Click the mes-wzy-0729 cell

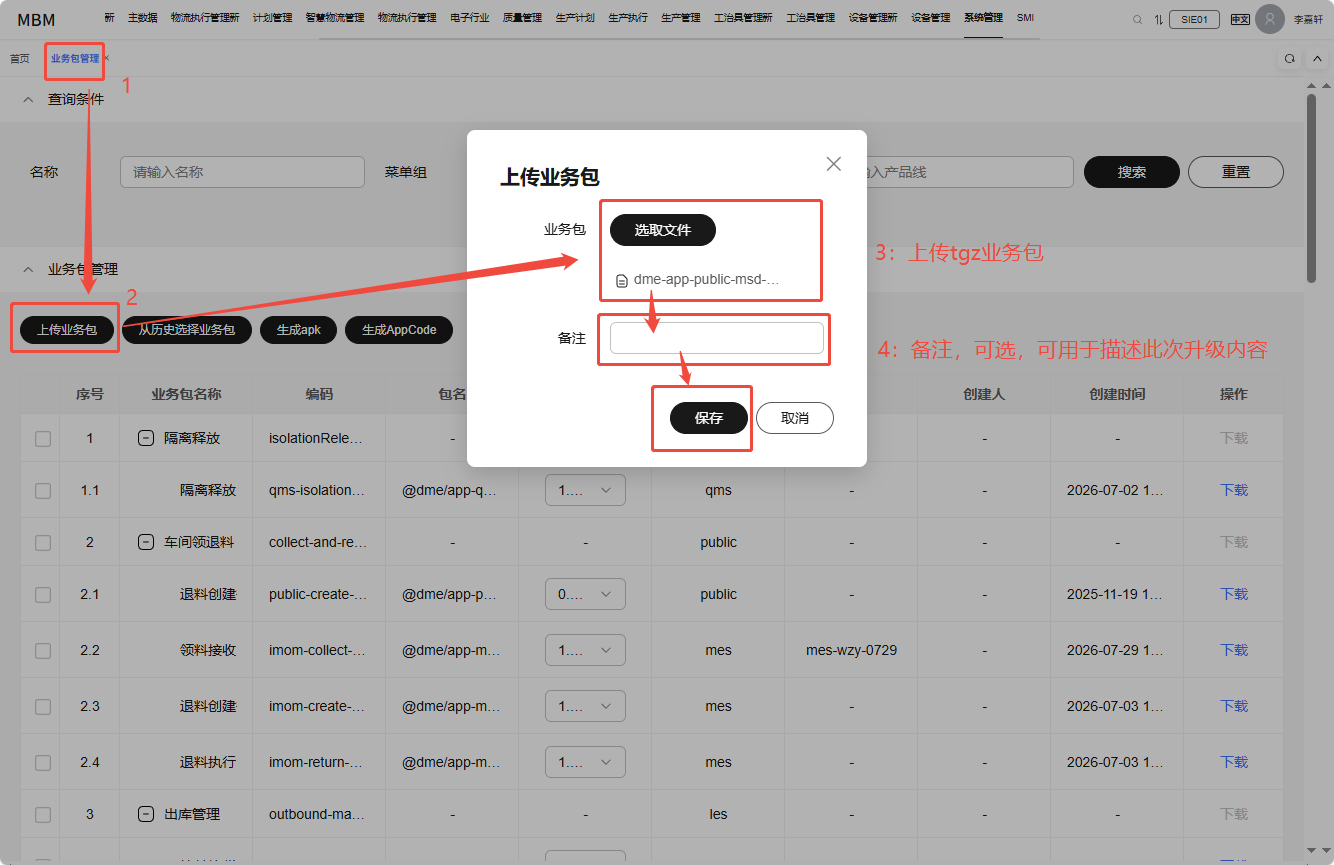pyautogui.click(x=851, y=650)
